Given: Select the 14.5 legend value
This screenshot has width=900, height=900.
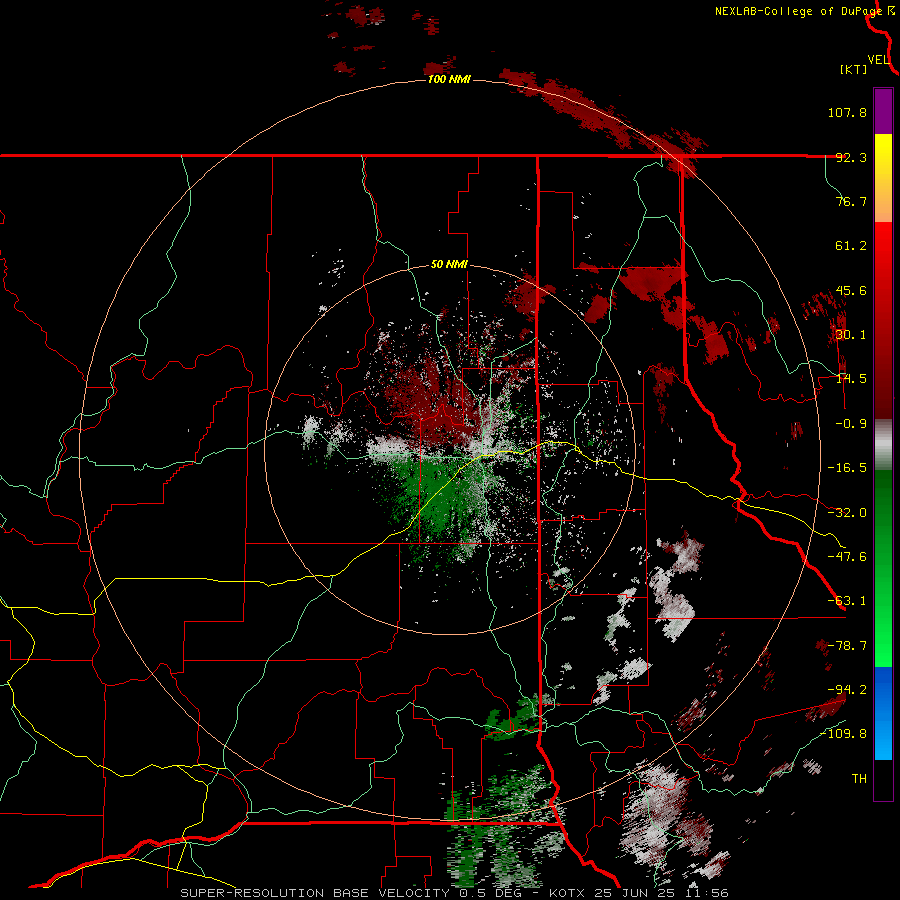Looking at the screenshot, I should 851,379.
